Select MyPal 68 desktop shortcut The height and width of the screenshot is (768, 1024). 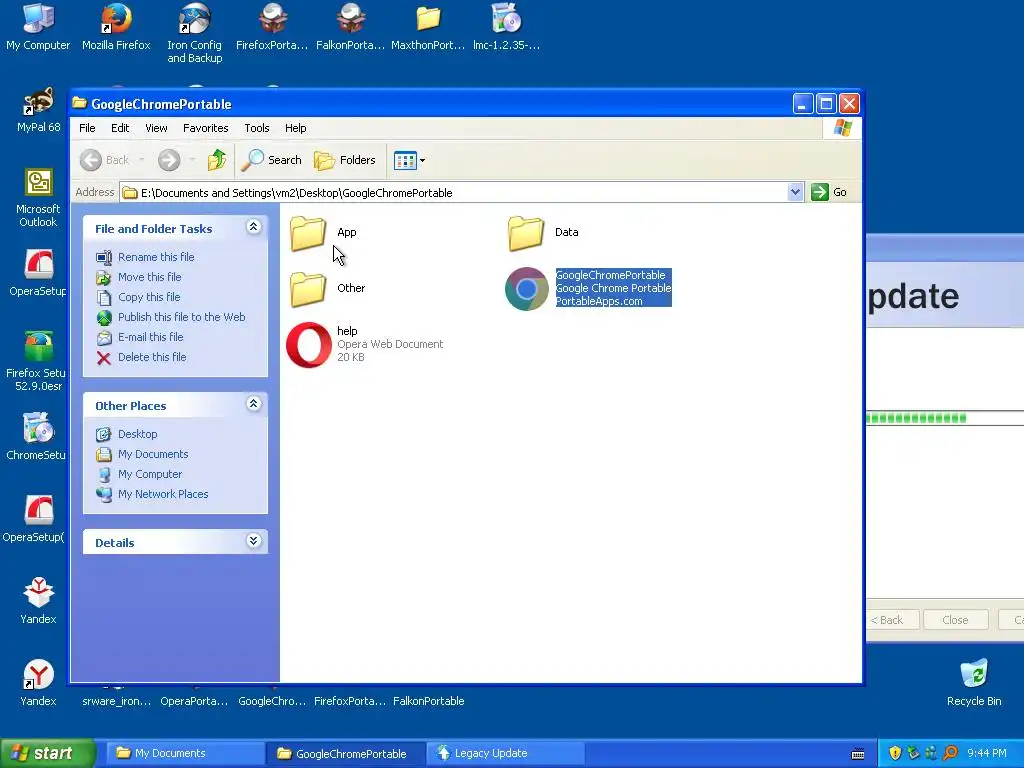click(x=39, y=110)
